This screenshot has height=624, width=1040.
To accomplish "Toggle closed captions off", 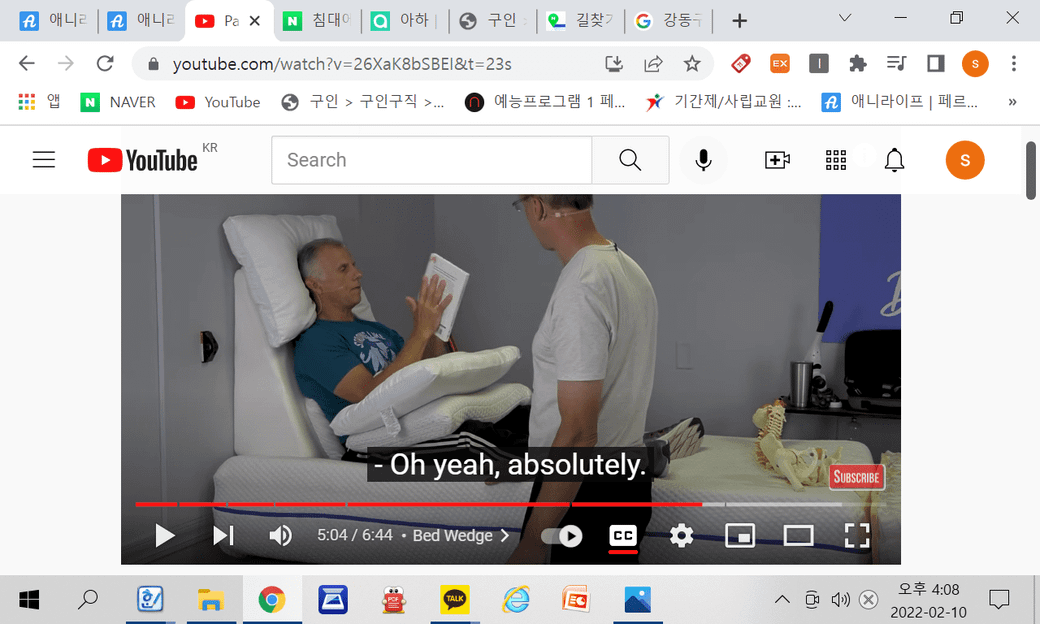I will [623, 536].
